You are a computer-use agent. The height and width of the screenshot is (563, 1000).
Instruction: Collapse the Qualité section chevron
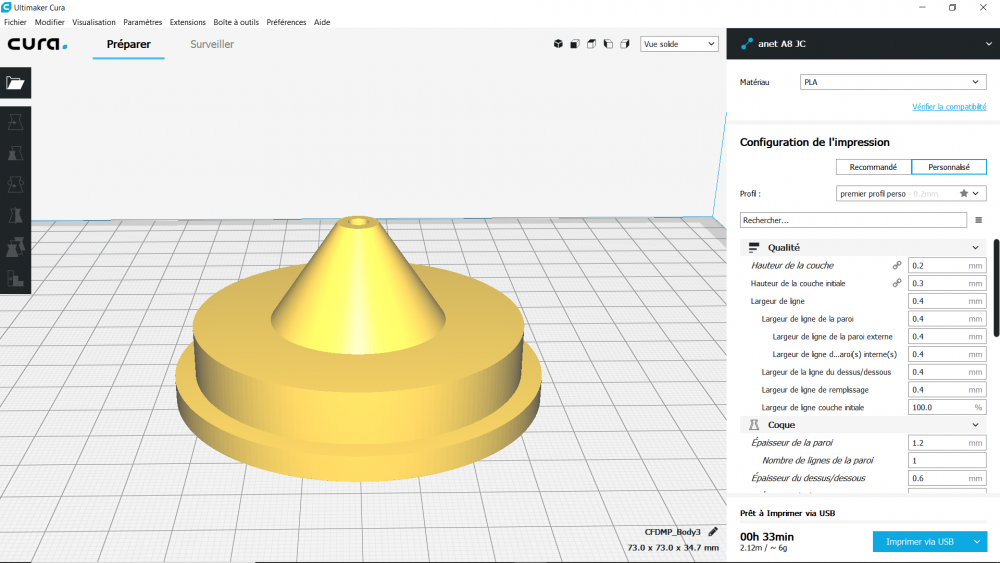tap(975, 247)
